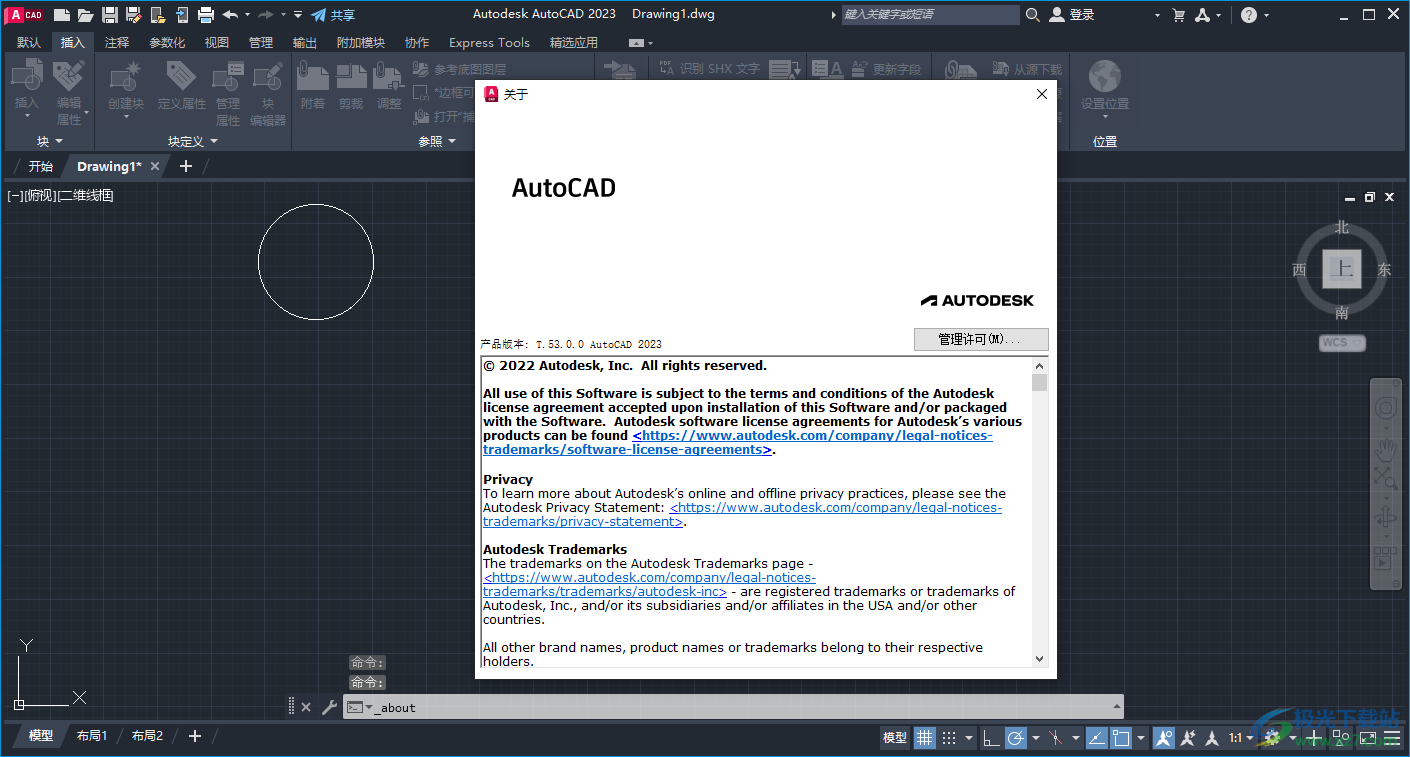
Task: Toggle annotation objects visibility in status bar
Action: 1164,738
